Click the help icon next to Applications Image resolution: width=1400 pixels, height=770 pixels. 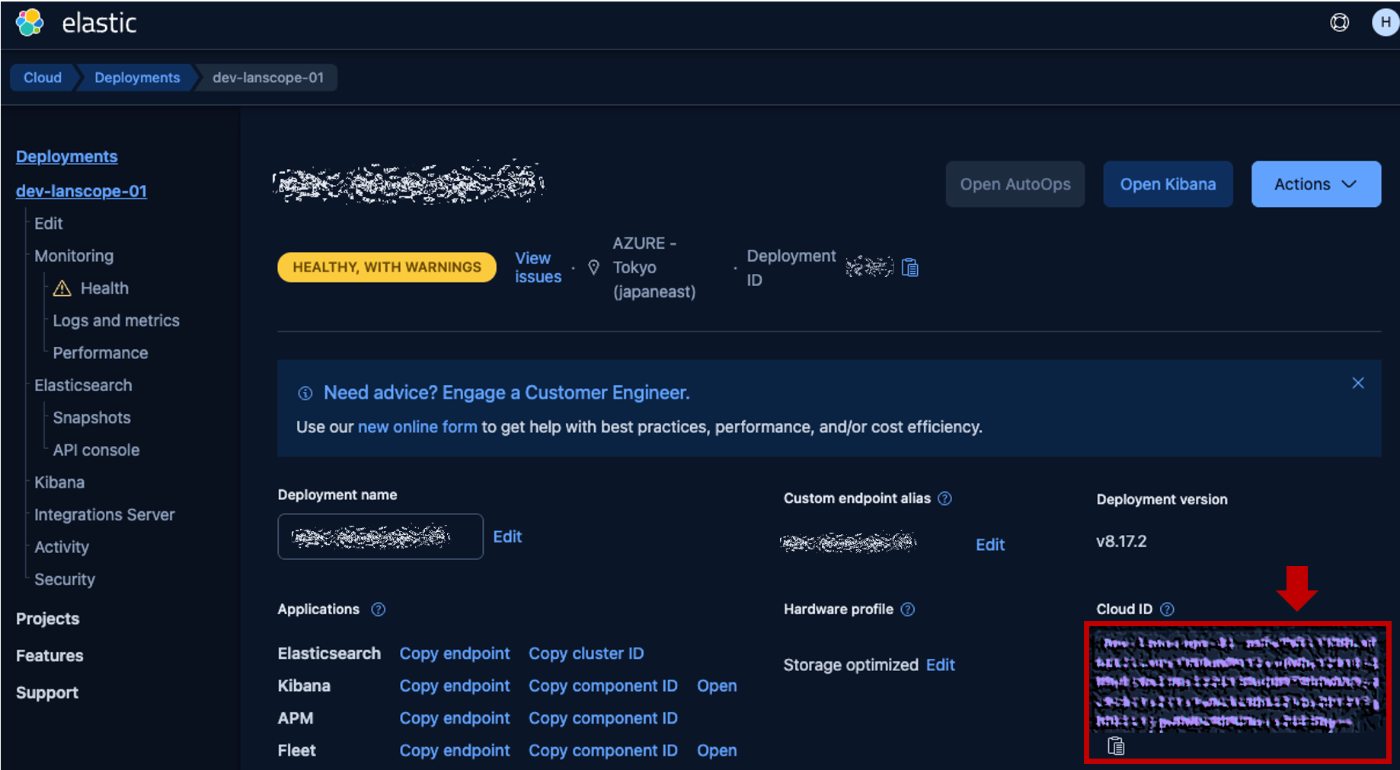pos(378,609)
